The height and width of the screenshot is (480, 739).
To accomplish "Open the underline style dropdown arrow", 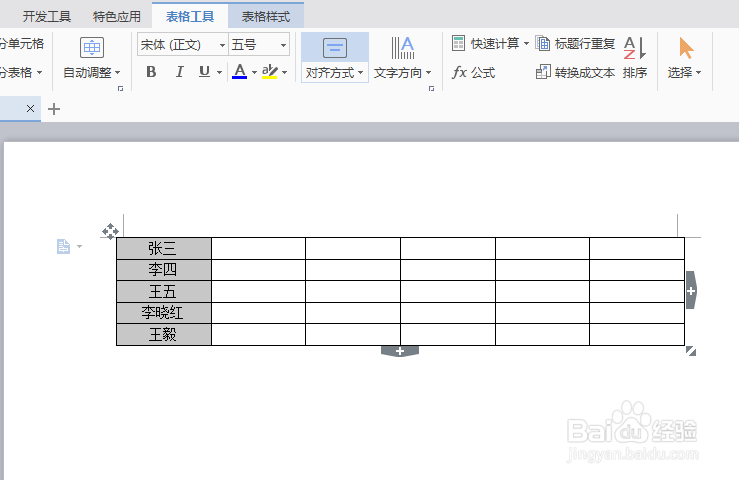I will (x=219, y=72).
